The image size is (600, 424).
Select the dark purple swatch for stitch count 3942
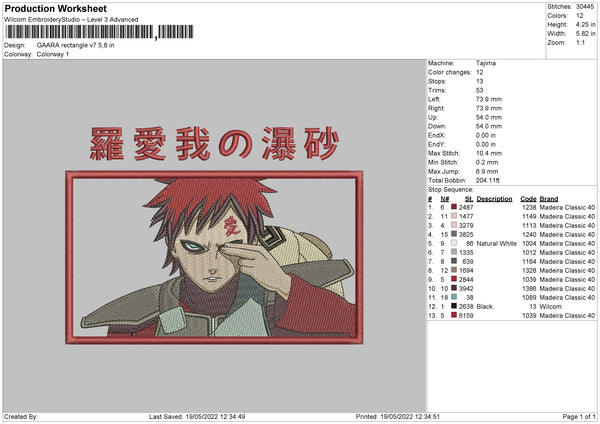(x=454, y=288)
